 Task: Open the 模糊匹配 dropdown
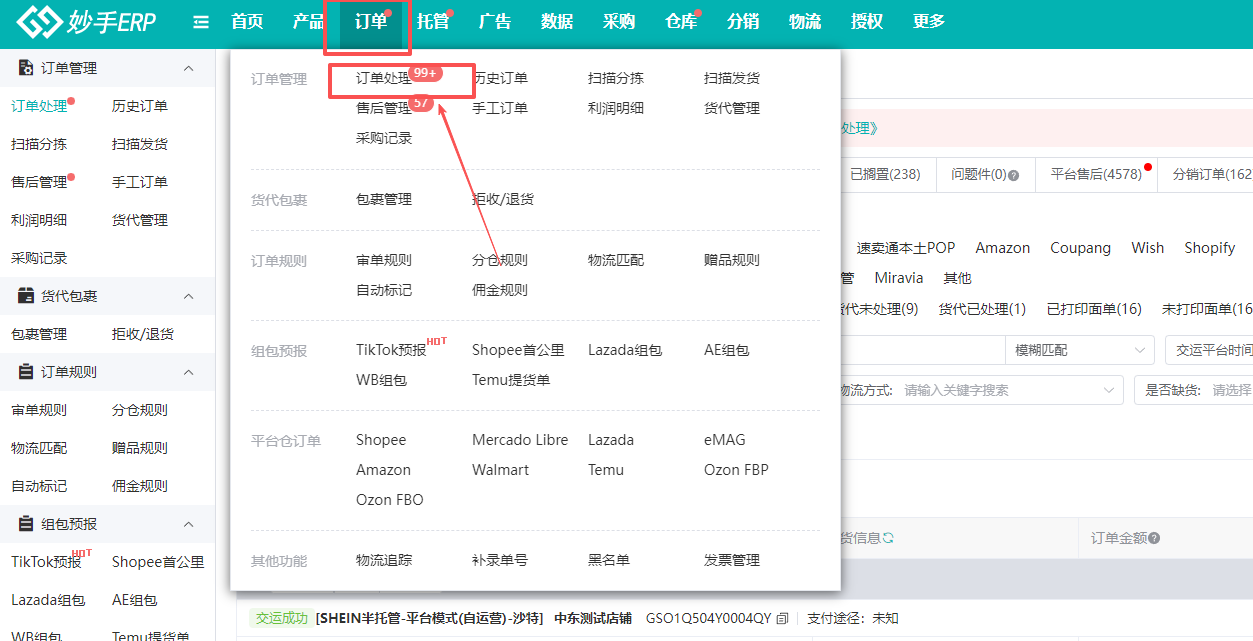(1076, 350)
